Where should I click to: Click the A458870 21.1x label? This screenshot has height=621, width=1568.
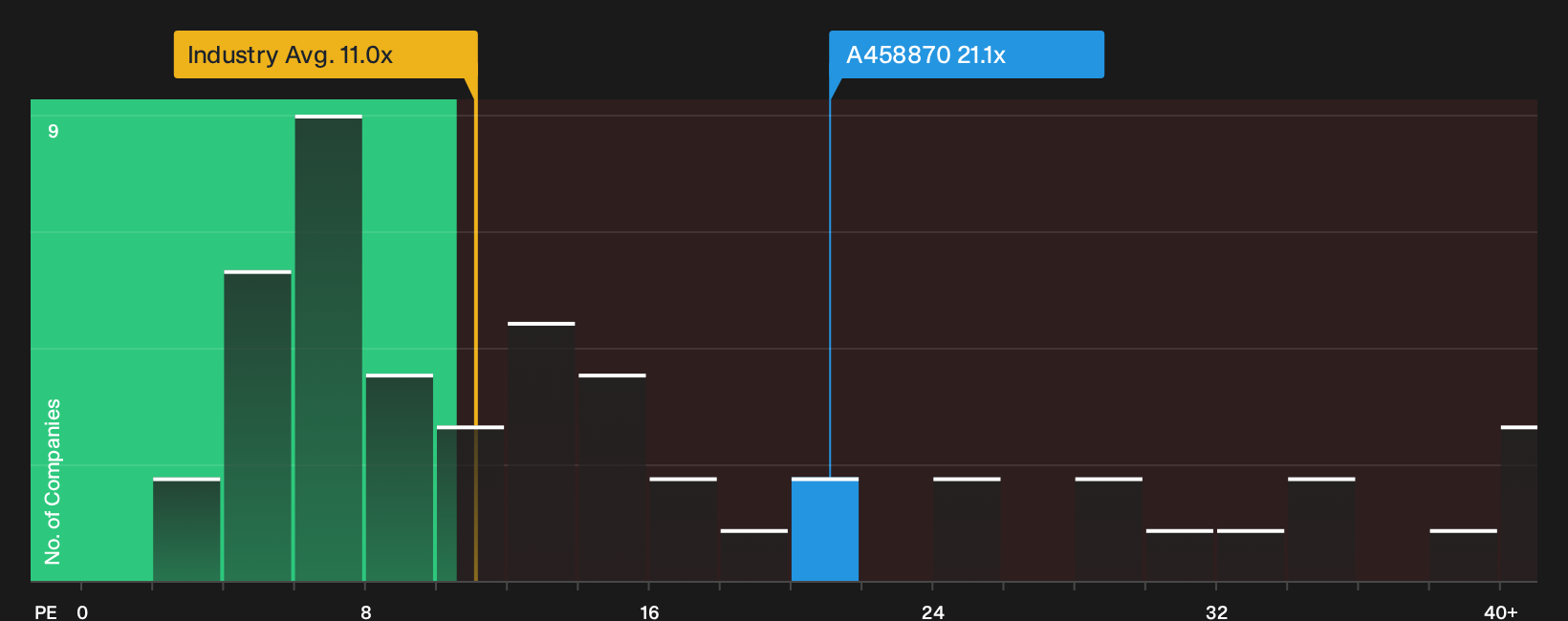967,54
